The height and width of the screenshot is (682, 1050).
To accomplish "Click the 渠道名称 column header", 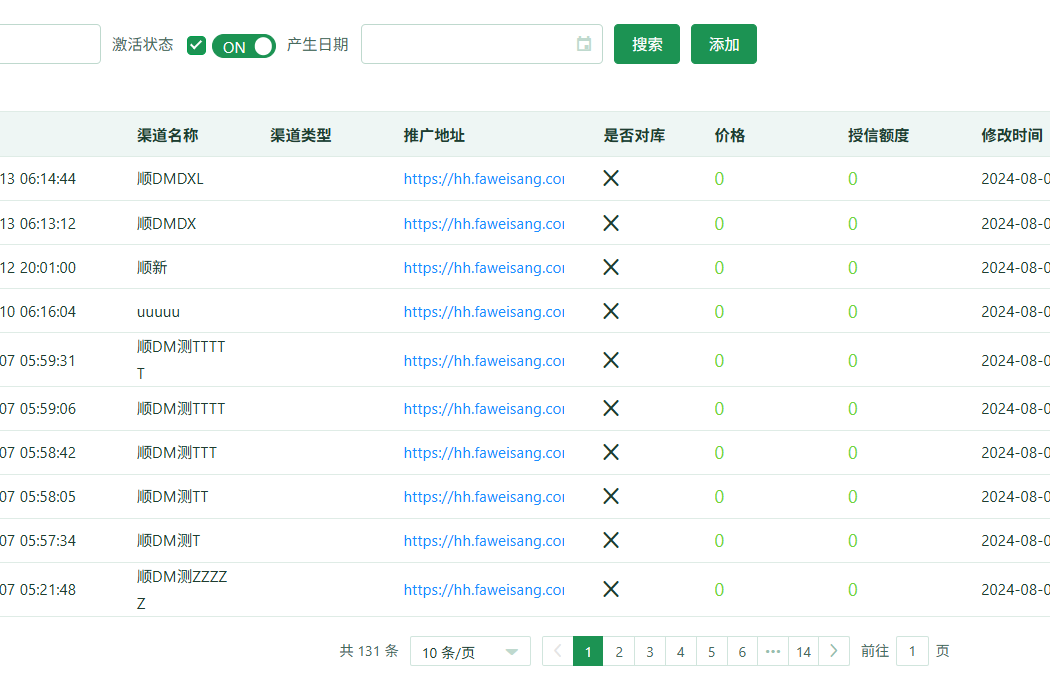I will [167, 135].
